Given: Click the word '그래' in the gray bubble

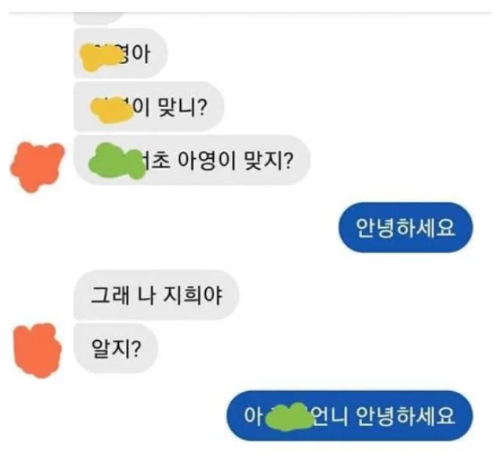Looking at the screenshot, I should 110,295.
